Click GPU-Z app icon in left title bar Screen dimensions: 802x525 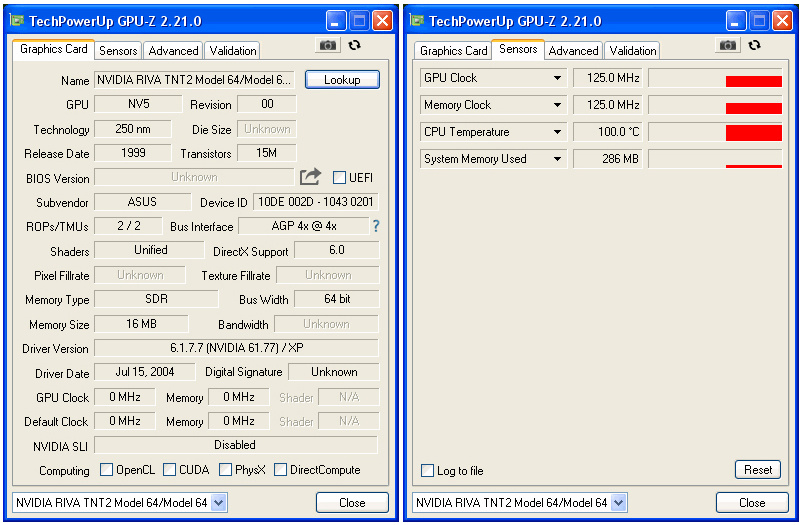17,20
